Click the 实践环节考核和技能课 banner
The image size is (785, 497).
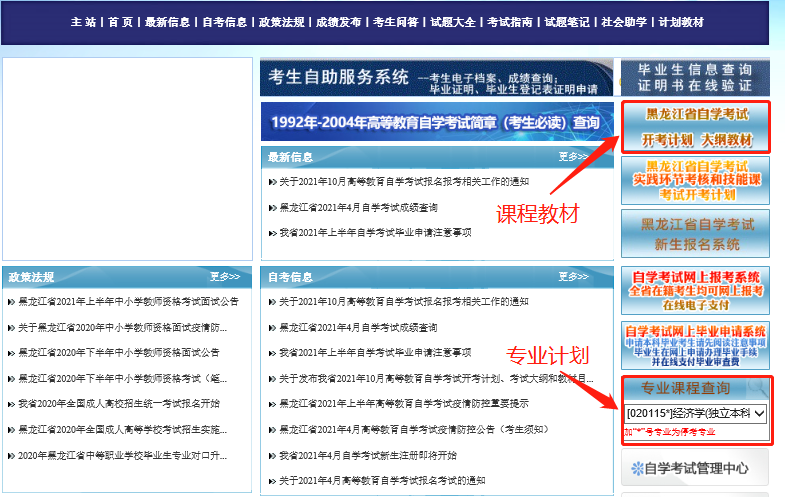[695, 179]
